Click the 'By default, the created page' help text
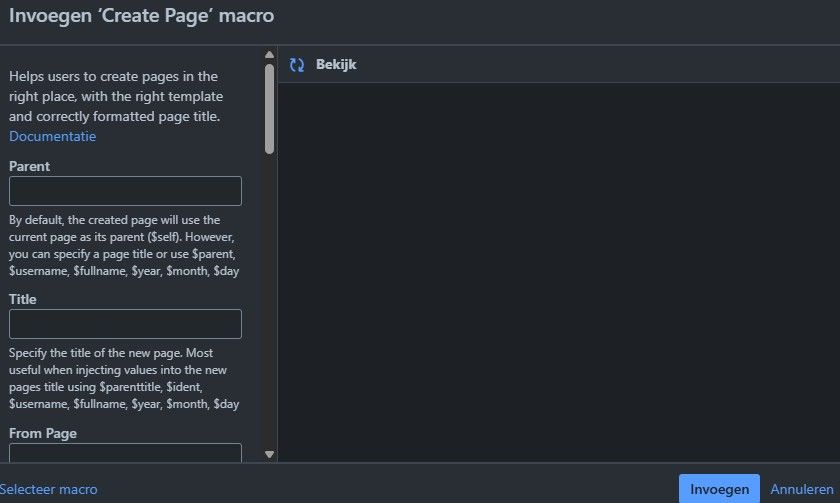Viewport: 840px width, 503px height. [124, 245]
